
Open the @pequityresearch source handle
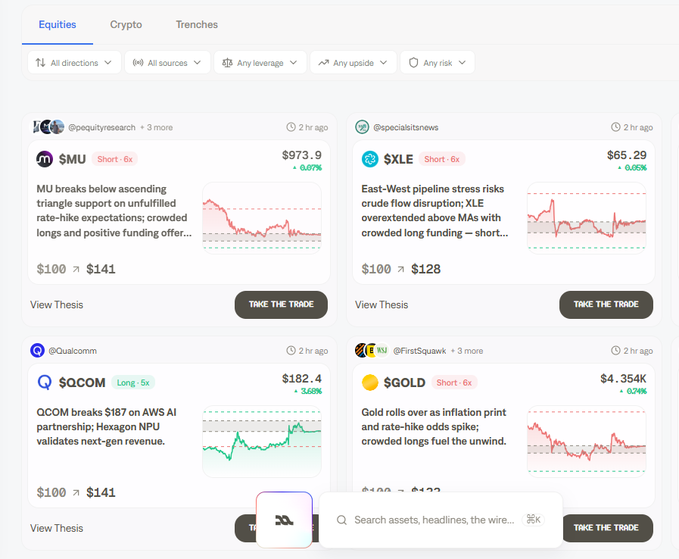click(102, 127)
